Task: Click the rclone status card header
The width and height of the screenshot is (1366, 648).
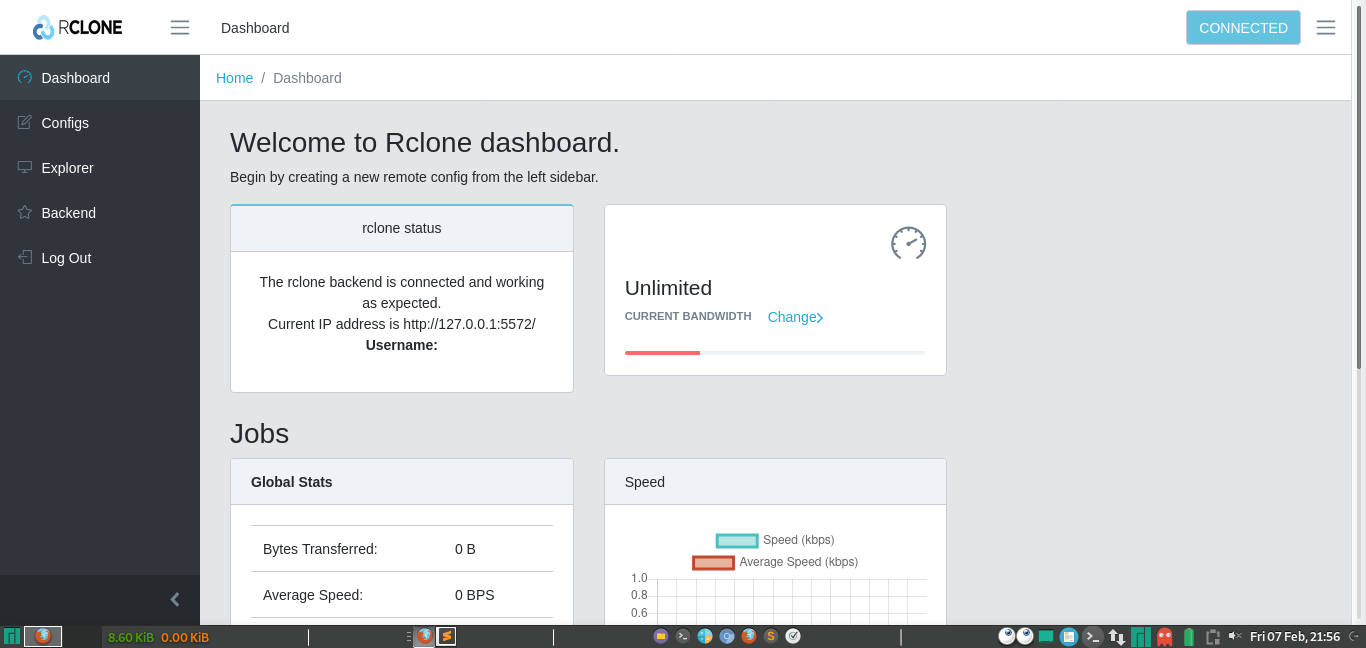Action: point(402,228)
